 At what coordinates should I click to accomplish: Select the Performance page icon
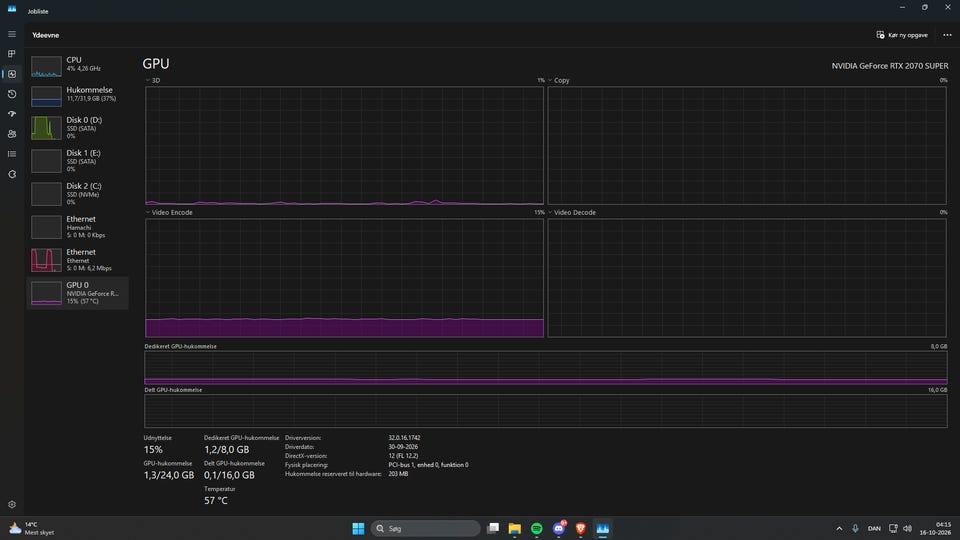[12, 74]
